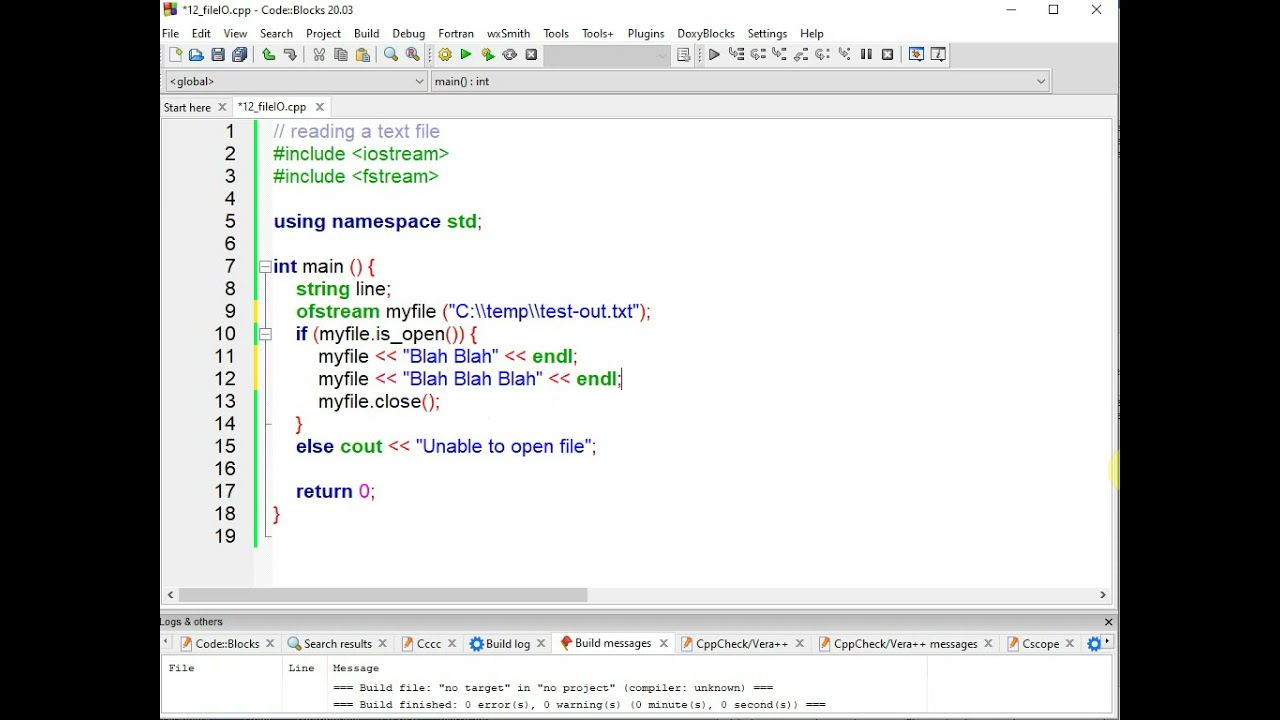This screenshot has width=1280, height=720.
Task: Close the Logs & others panel
Action: tap(1108, 622)
